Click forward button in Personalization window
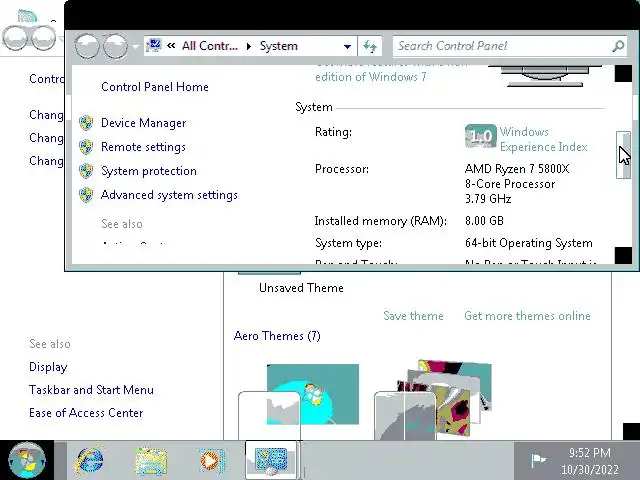 [44, 38]
